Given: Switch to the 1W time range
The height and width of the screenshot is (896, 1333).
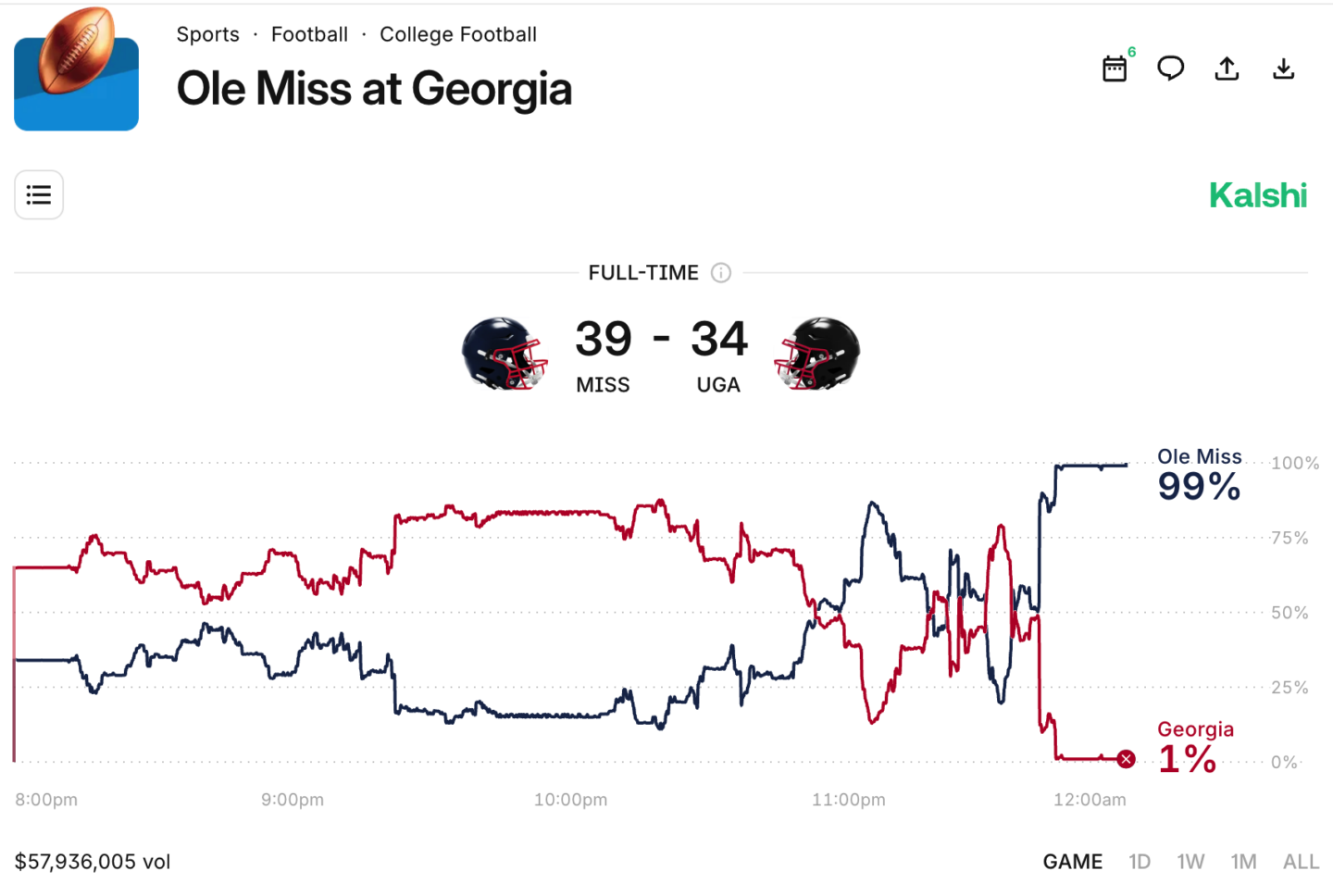Looking at the screenshot, I should 1190,862.
